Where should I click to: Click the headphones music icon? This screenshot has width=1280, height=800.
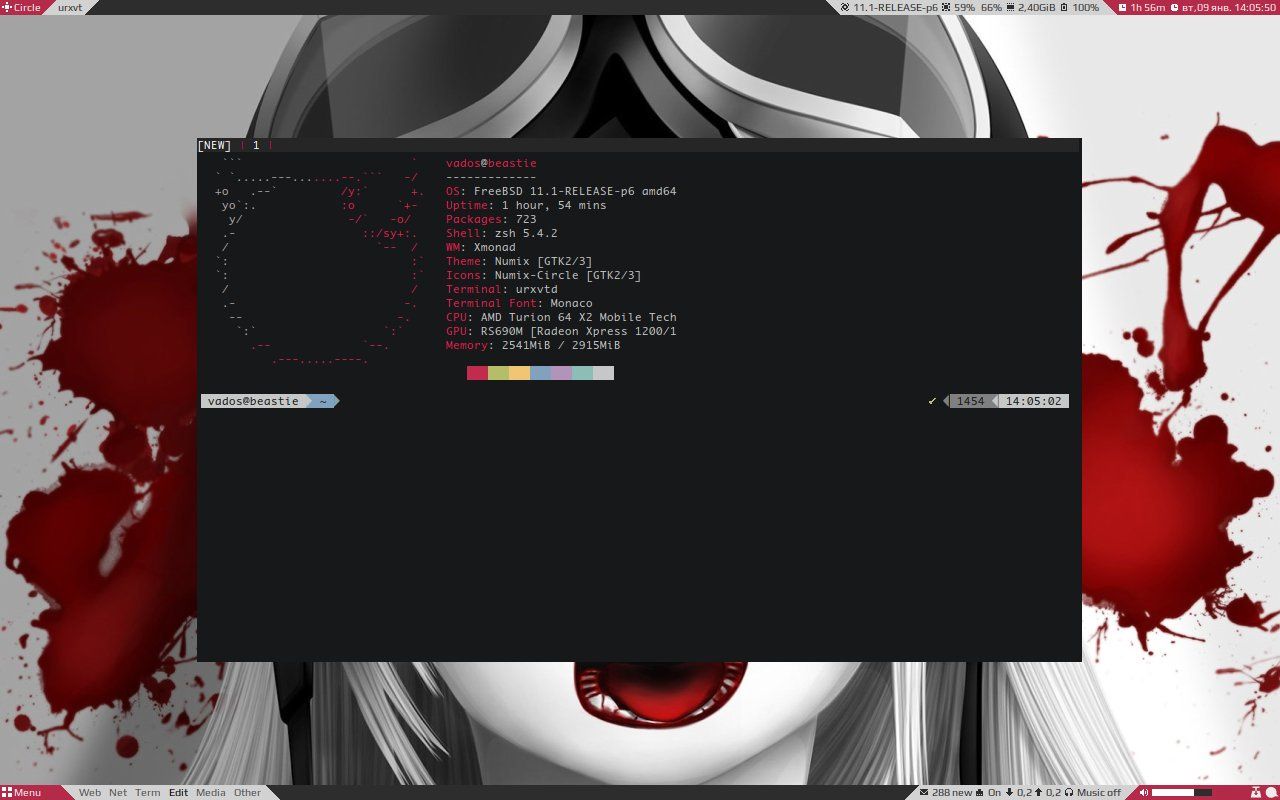[x=1069, y=792]
